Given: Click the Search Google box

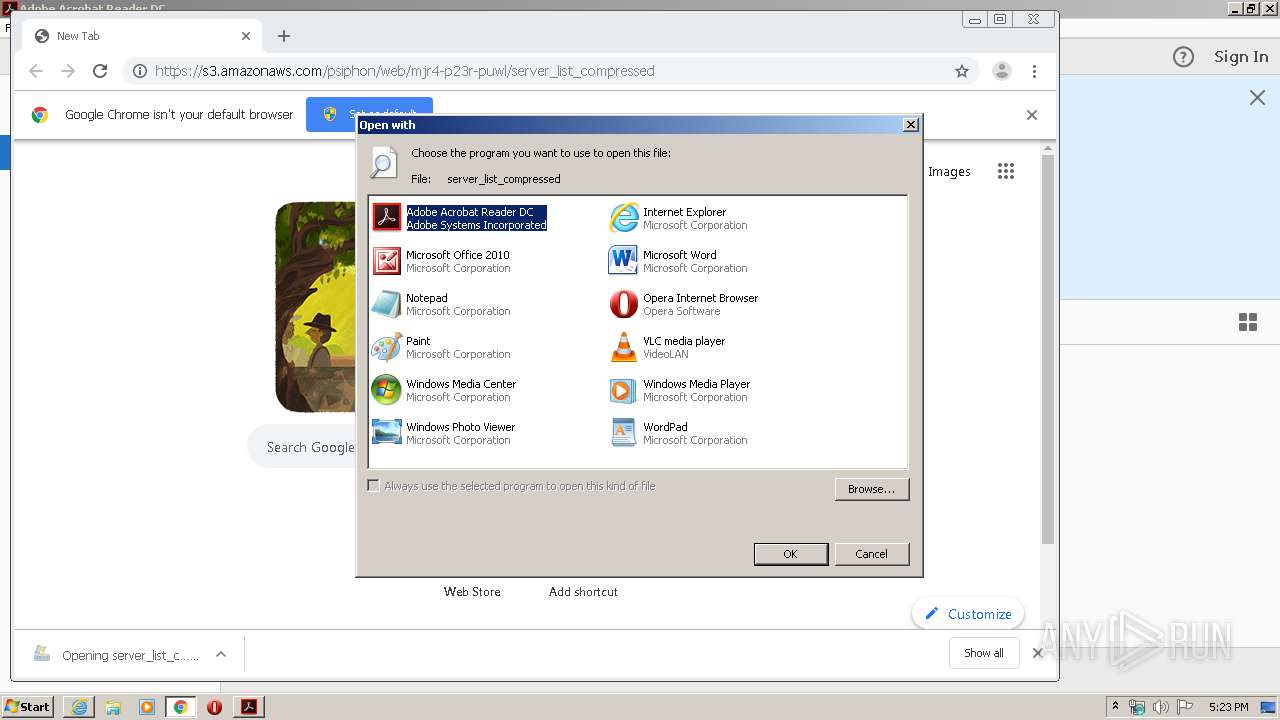Looking at the screenshot, I should [302, 447].
